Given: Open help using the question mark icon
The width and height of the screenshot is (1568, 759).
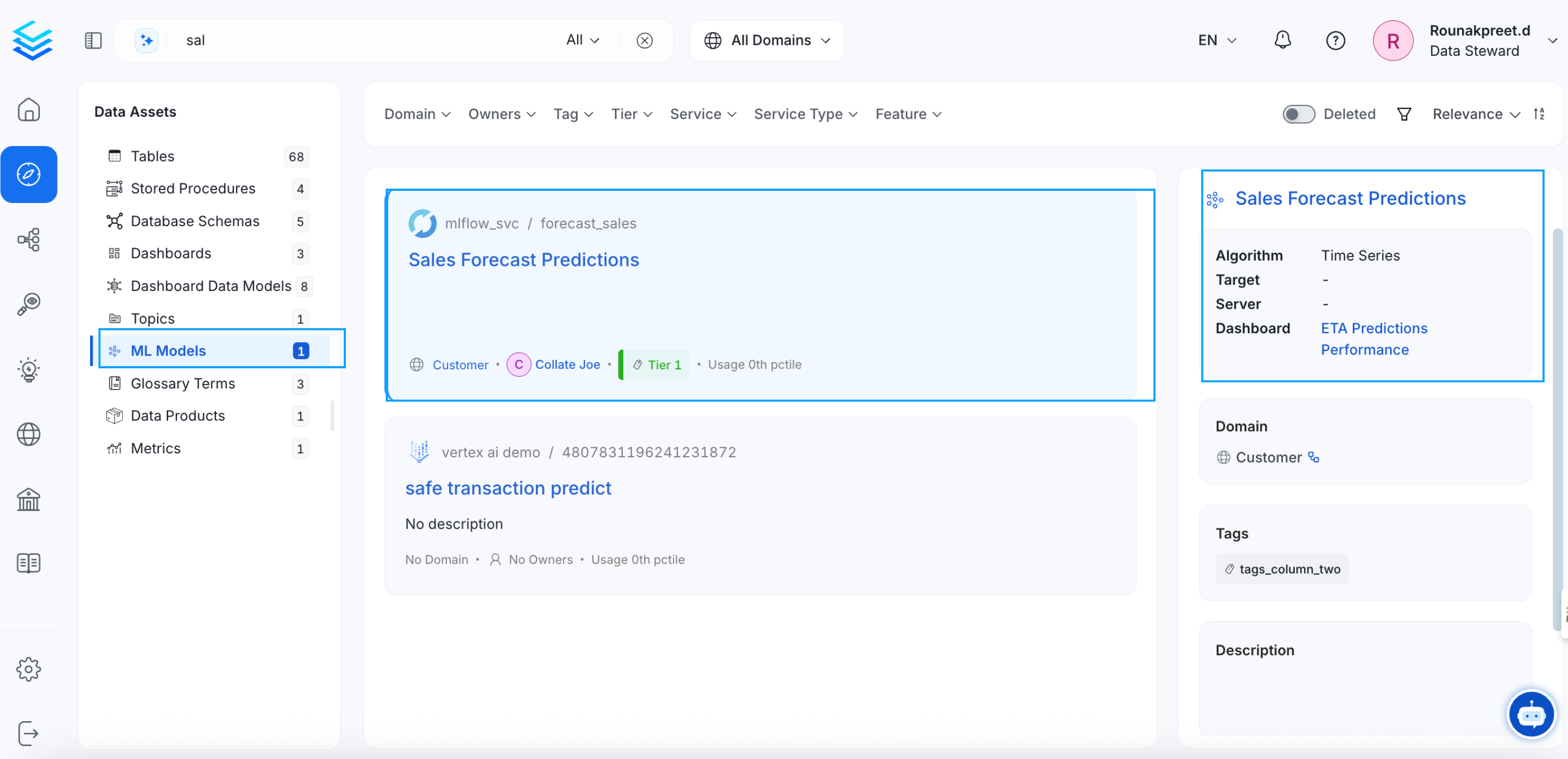Looking at the screenshot, I should [1336, 40].
